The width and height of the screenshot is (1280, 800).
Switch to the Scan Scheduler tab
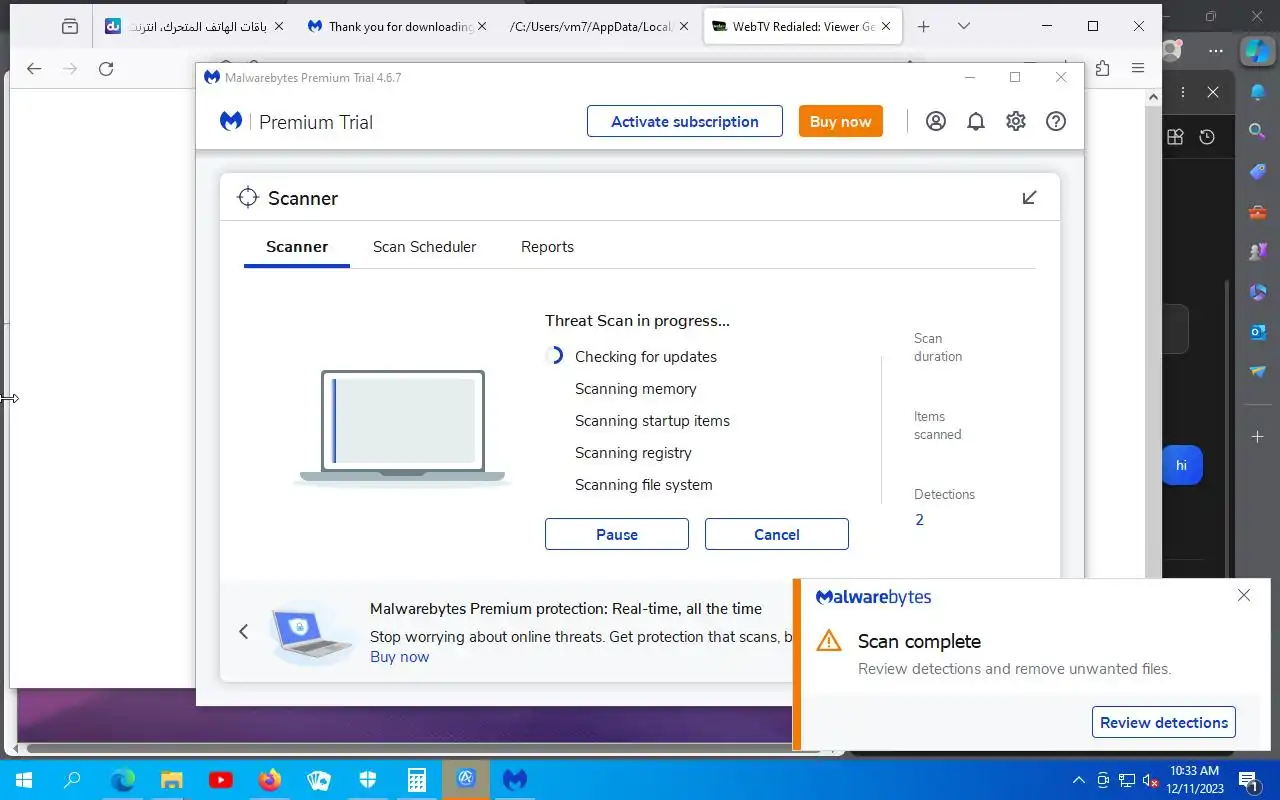pyautogui.click(x=424, y=247)
